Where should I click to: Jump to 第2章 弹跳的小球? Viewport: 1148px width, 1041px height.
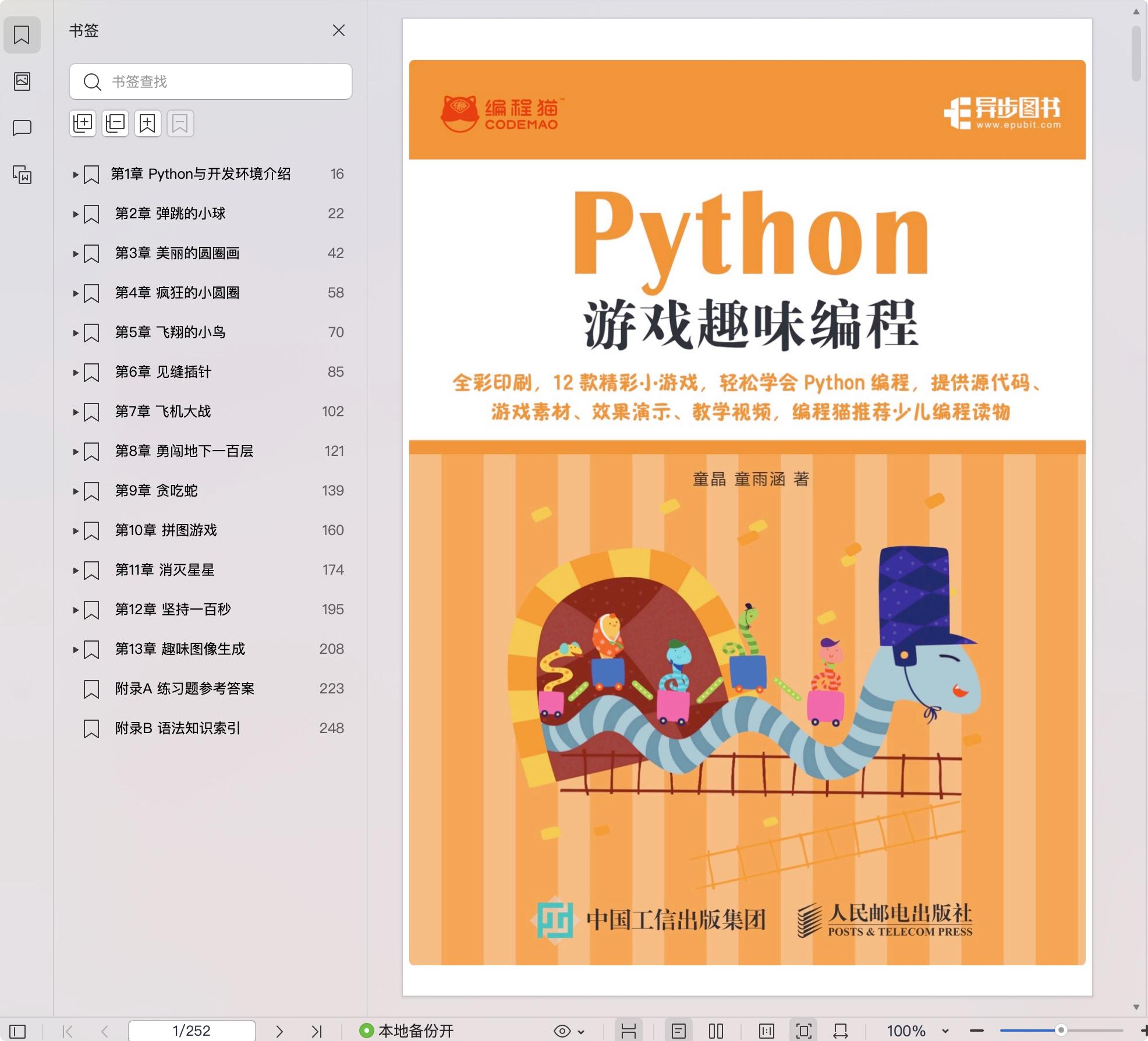point(170,214)
